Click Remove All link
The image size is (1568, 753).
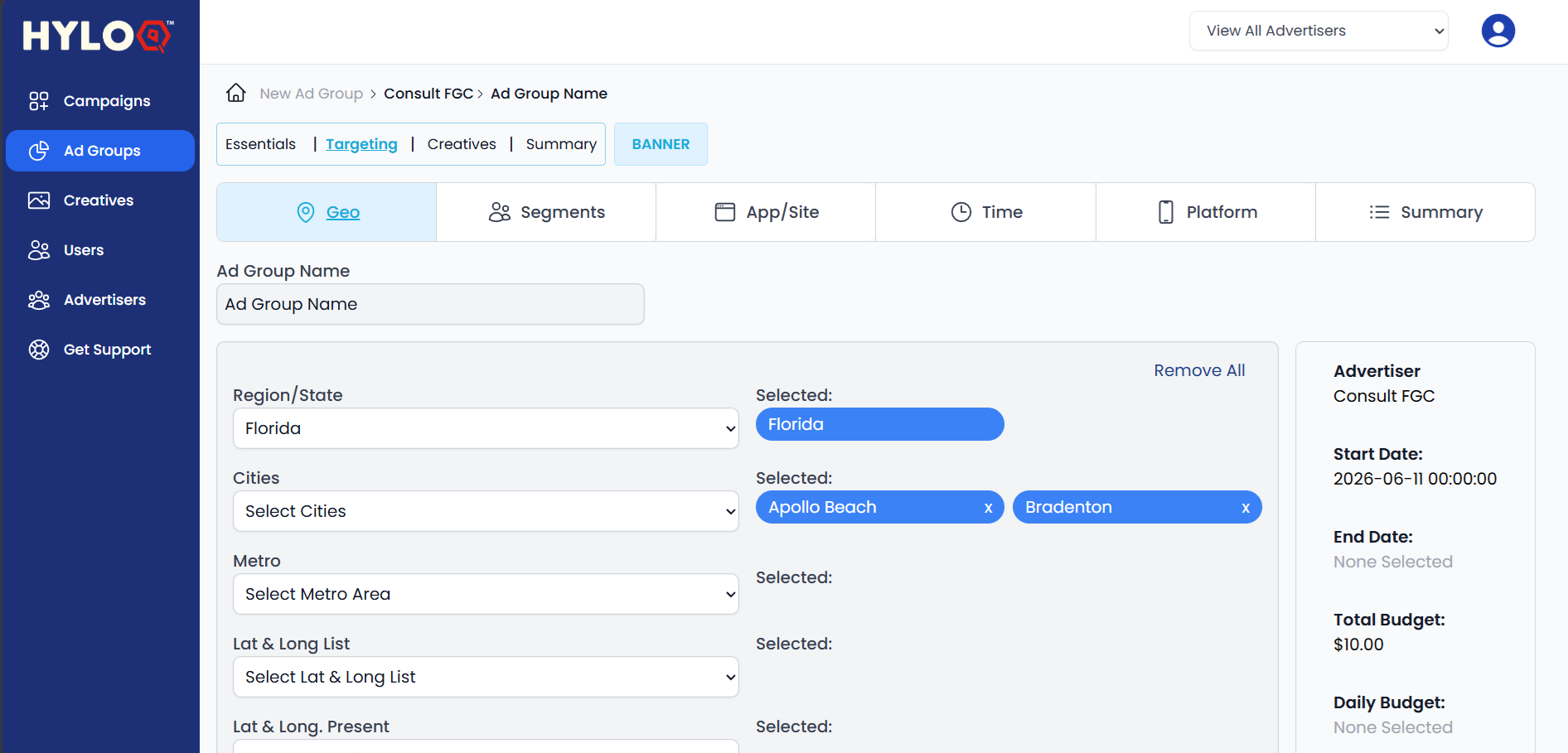click(x=1199, y=370)
